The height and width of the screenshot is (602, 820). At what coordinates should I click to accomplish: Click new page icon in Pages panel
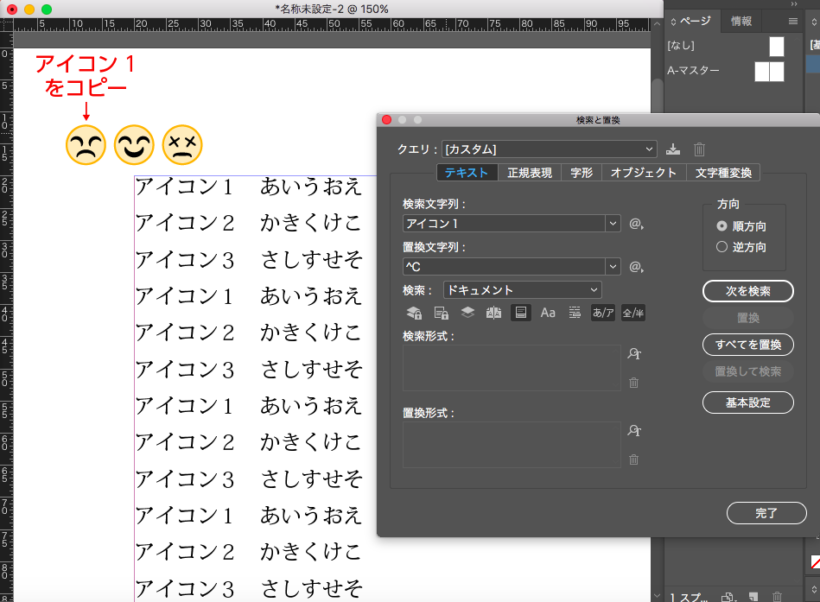pos(752,596)
